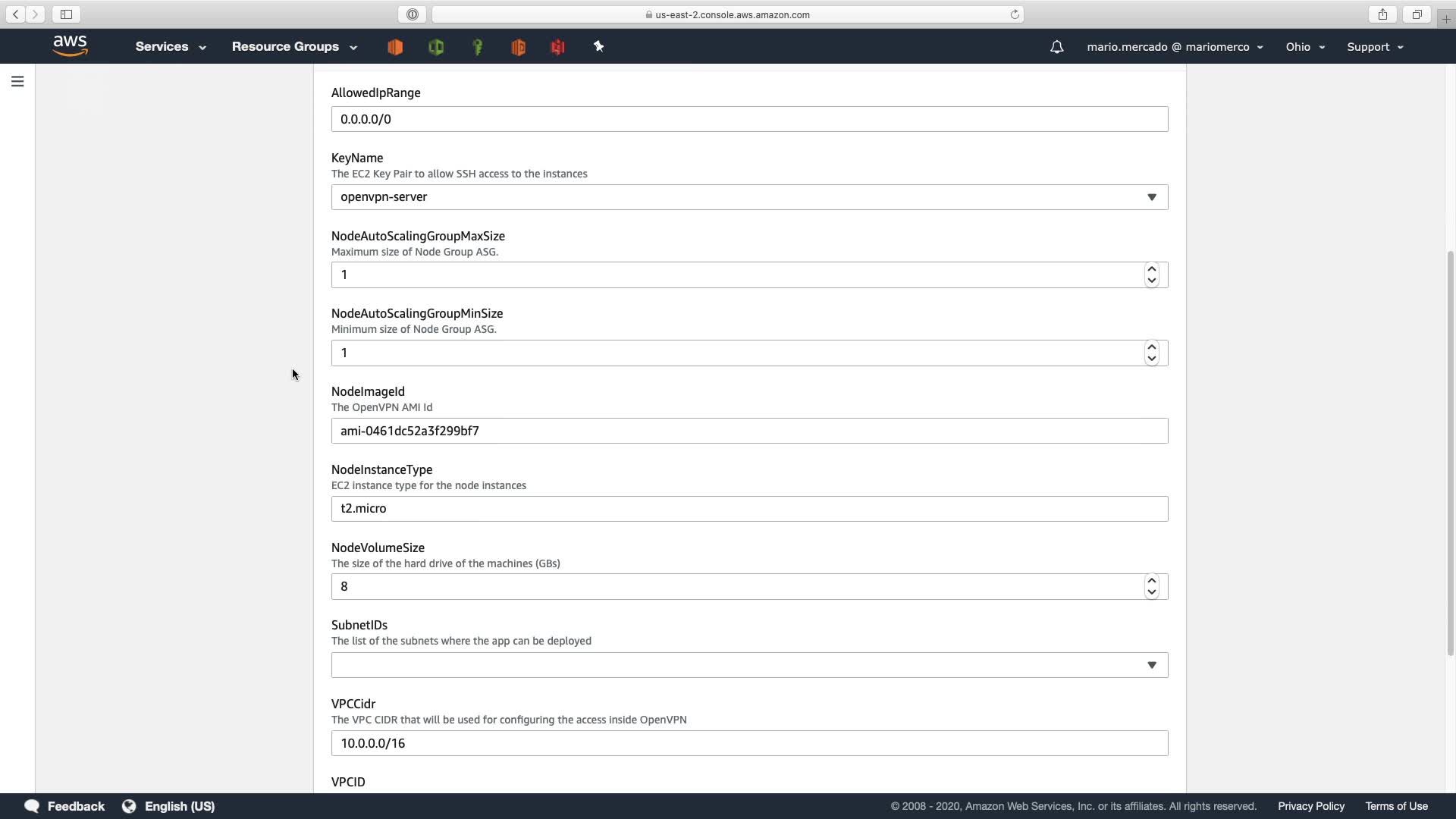Click the pushpin shortcut icon
The image size is (1456, 819).
(598, 47)
